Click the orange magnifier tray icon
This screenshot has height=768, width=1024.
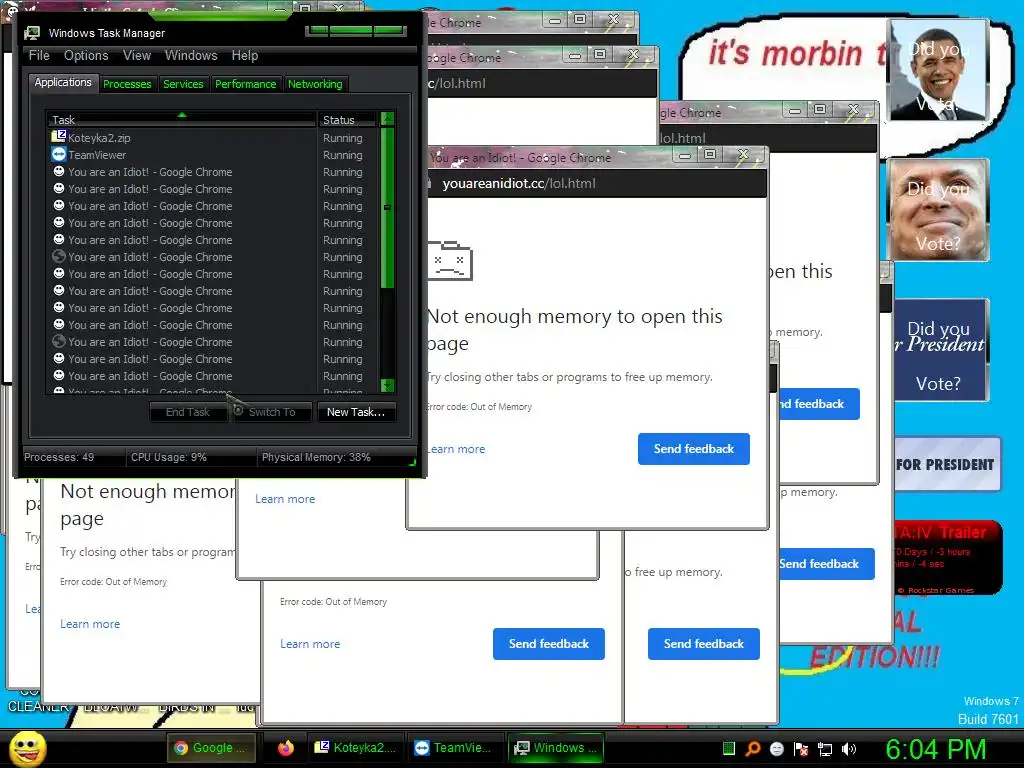click(x=752, y=748)
